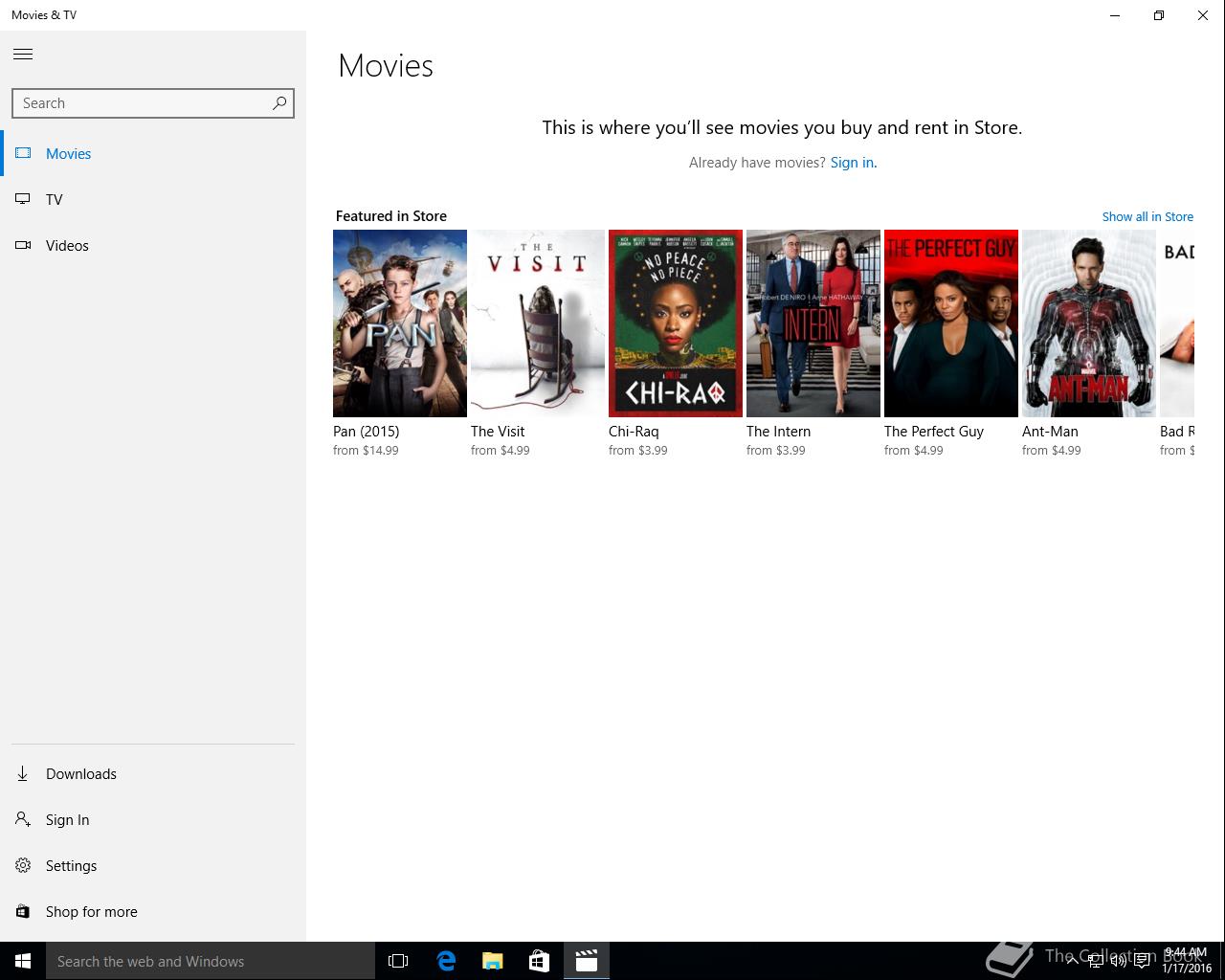Open Settings label in the sidebar
Viewport: 1225px width, 980px height.
[x=72, y=865]
